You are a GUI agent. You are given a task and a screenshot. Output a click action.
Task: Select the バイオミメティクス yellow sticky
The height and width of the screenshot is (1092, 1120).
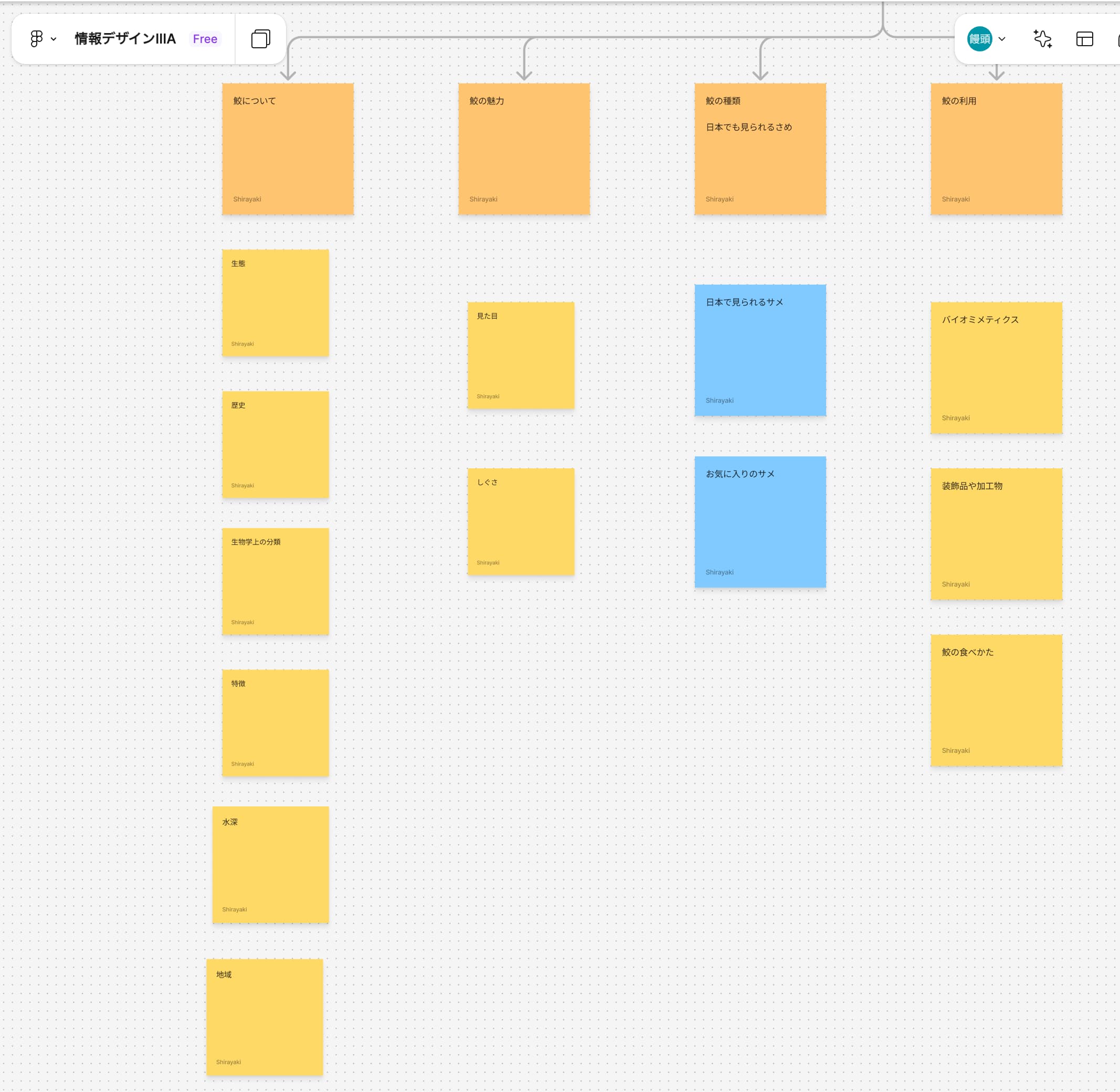(x=996, y=367)
